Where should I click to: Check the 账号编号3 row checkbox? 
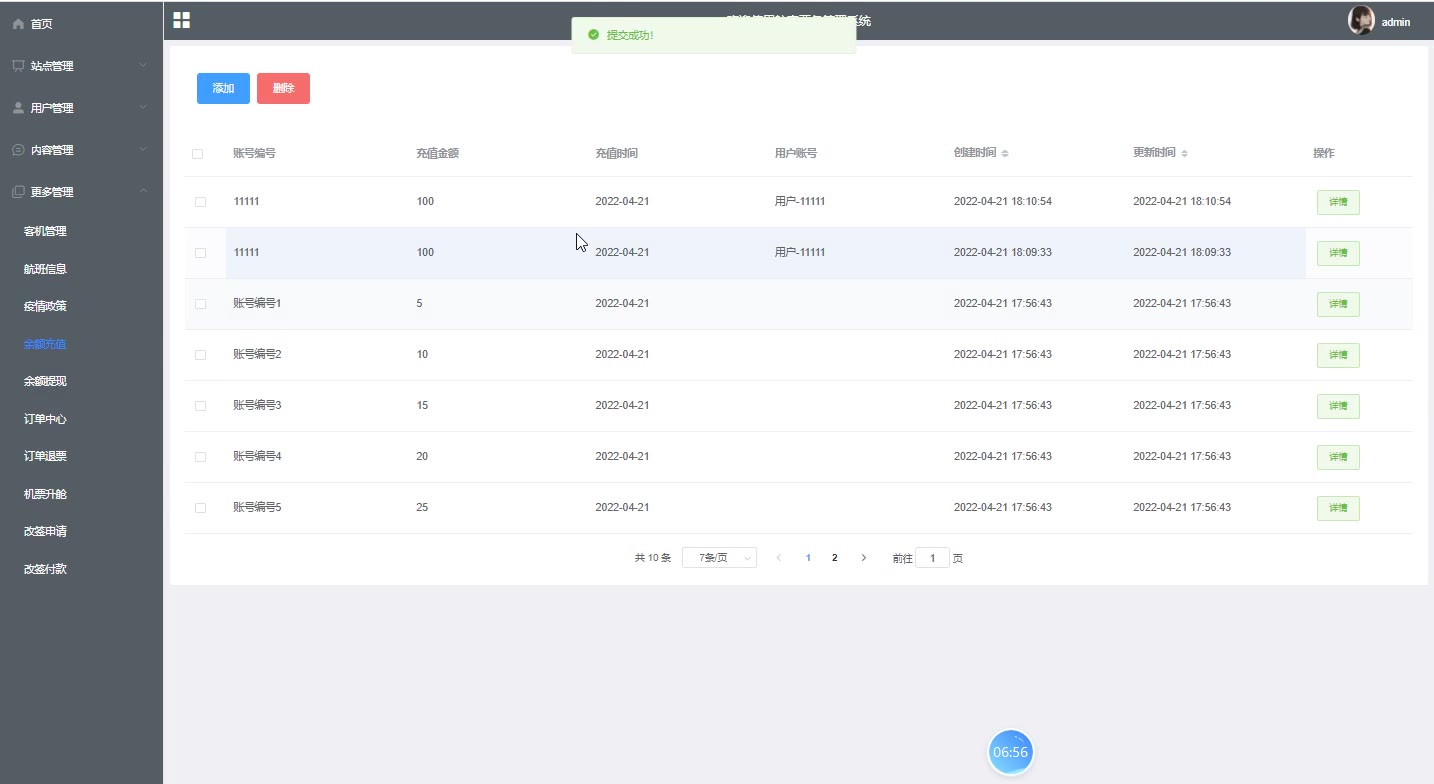201,406
